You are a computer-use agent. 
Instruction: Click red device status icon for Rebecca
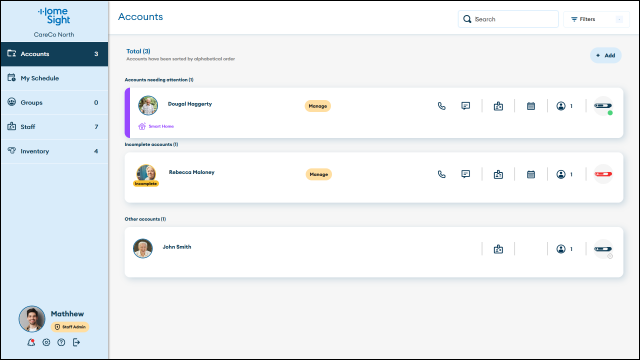pos(603,174)
